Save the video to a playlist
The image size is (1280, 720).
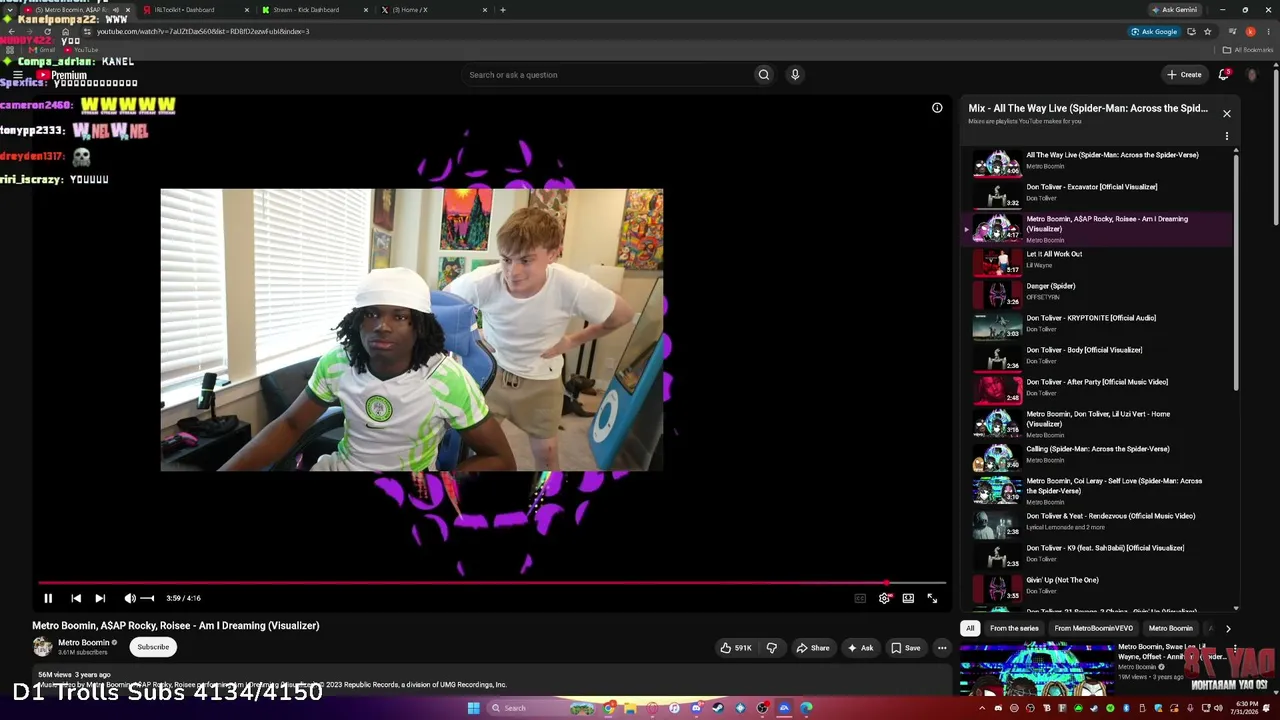pyautogui.click(x=905, y=648)
